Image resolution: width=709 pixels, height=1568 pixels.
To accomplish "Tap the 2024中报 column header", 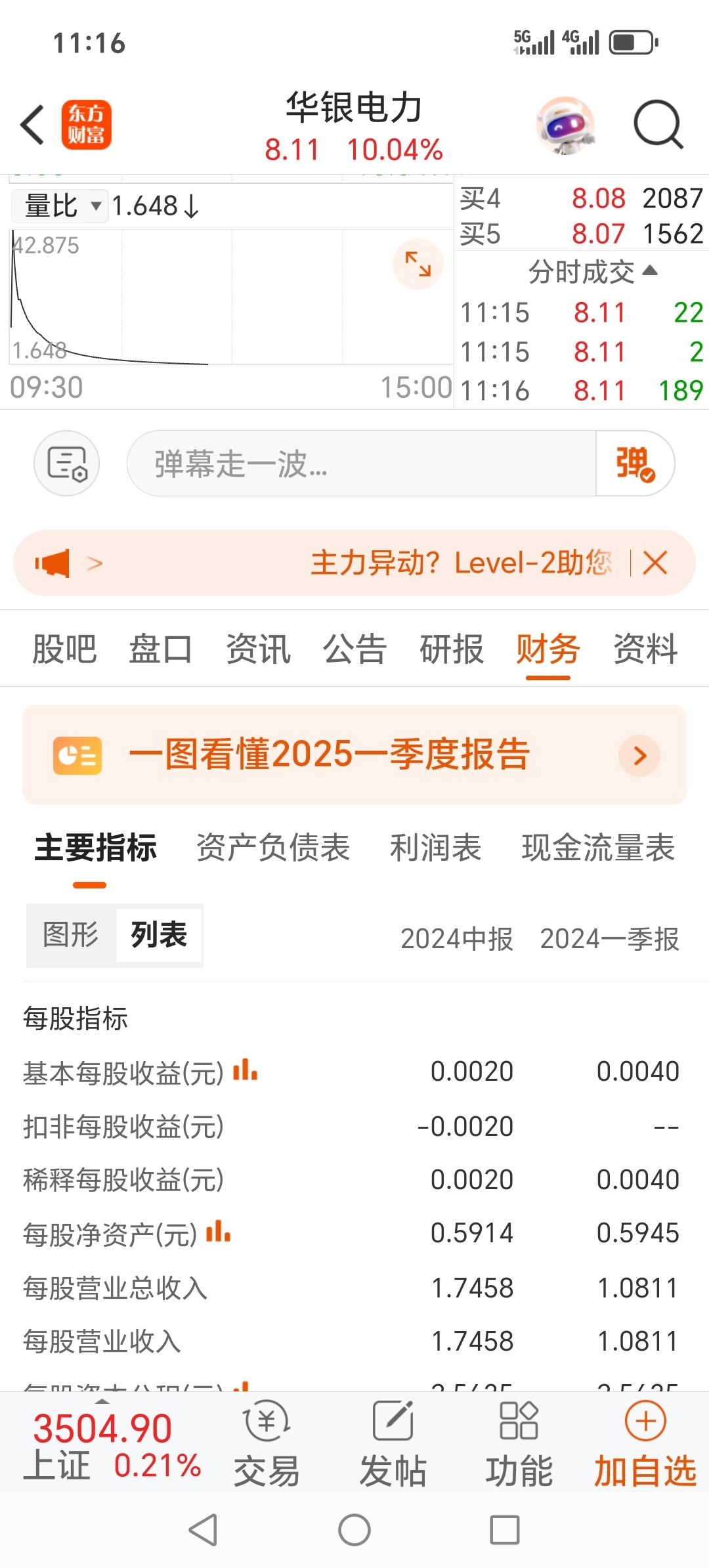I will click(x=457, y=939).
